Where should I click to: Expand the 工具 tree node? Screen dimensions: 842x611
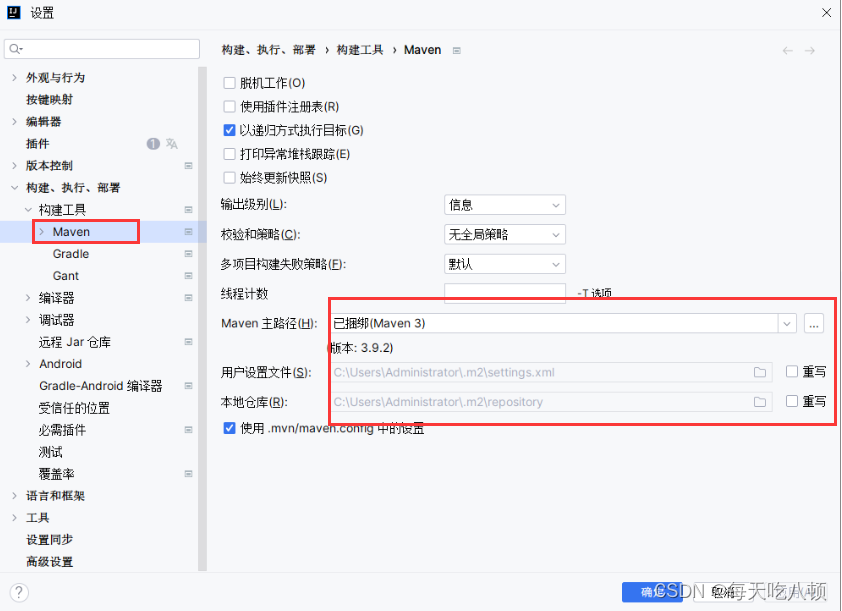[14, 518]
